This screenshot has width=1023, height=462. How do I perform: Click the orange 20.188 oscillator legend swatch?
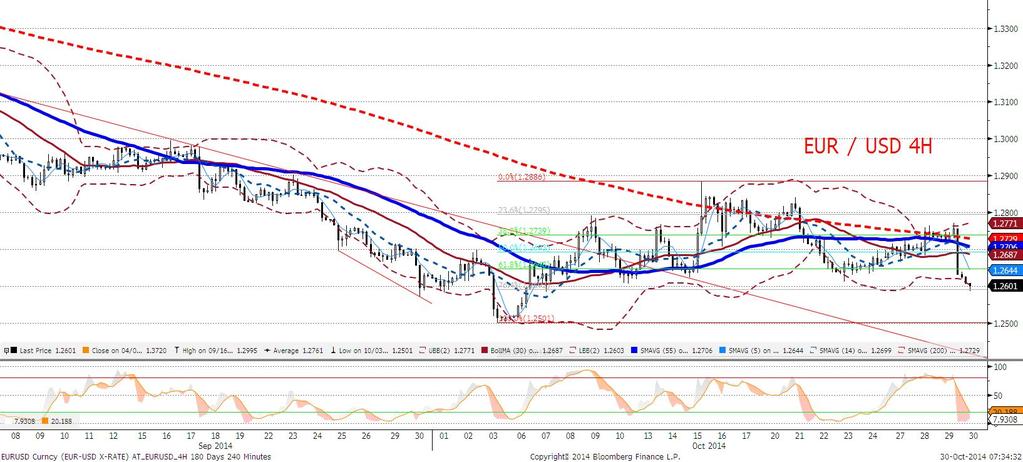pos(44,421)
